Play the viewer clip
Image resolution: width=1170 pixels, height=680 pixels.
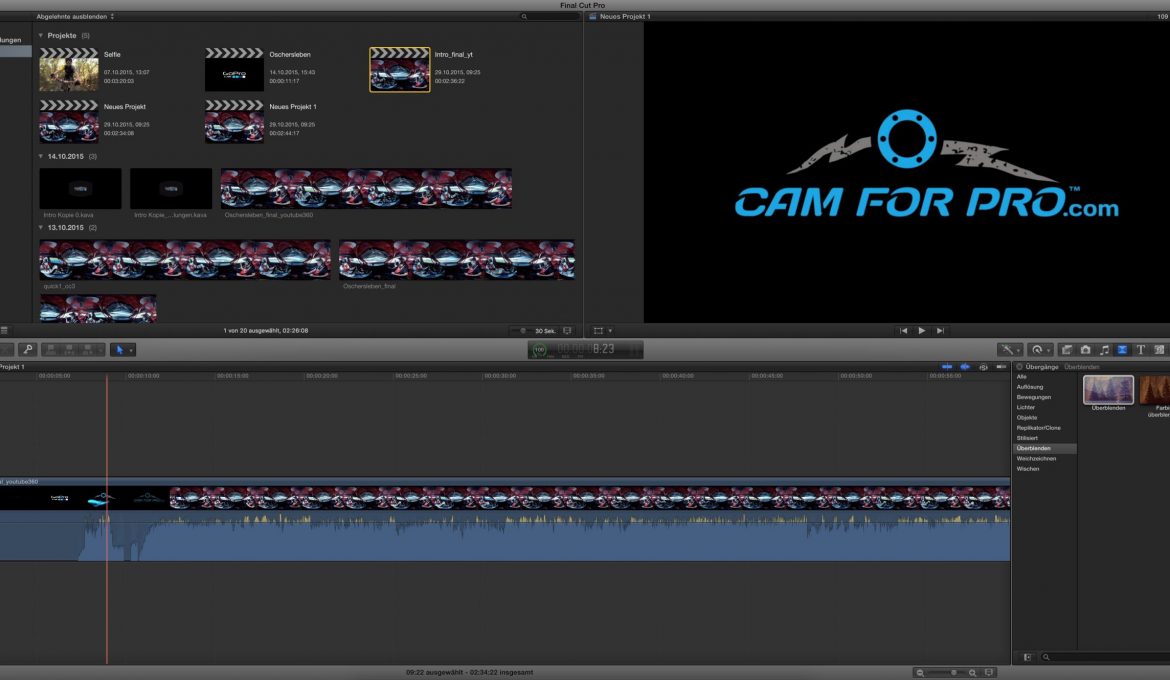922,331
